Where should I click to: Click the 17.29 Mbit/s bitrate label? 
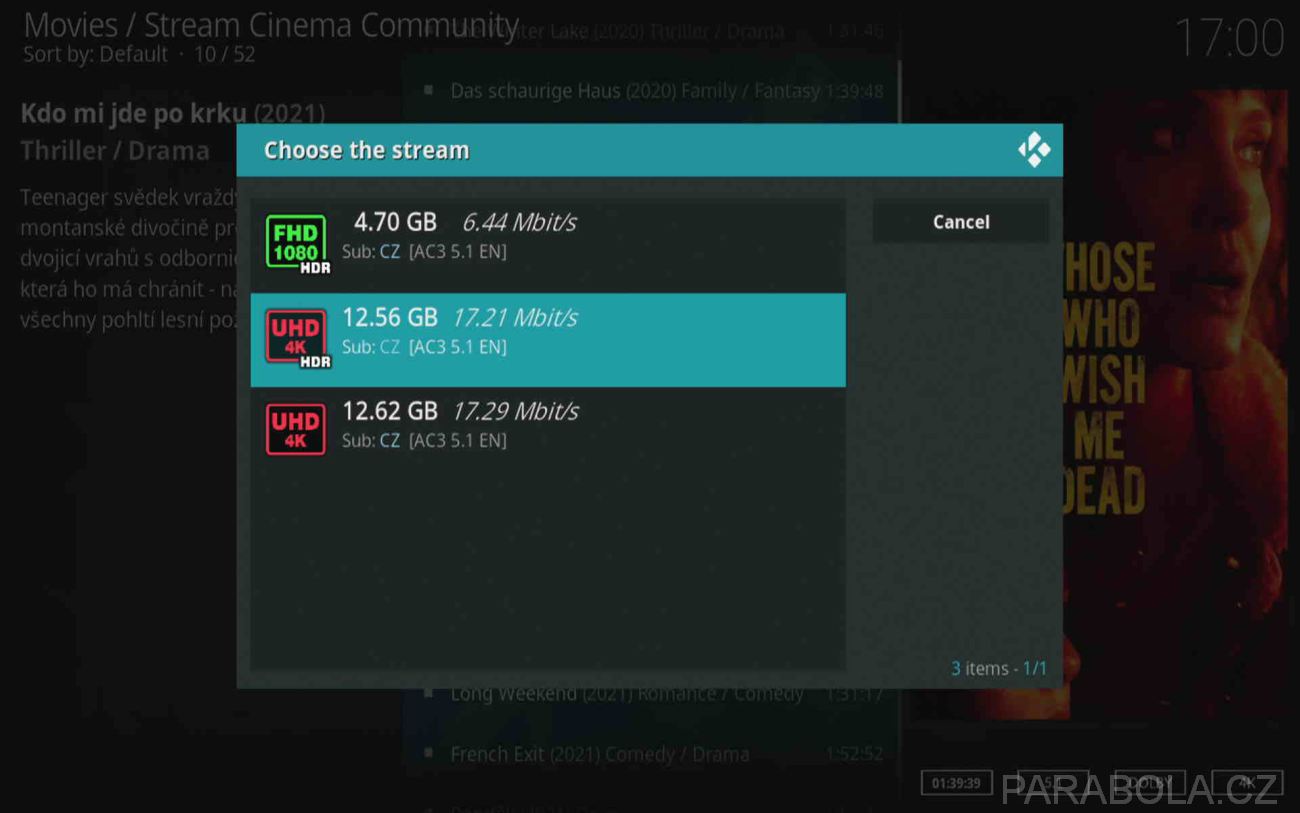coord(515,411)
